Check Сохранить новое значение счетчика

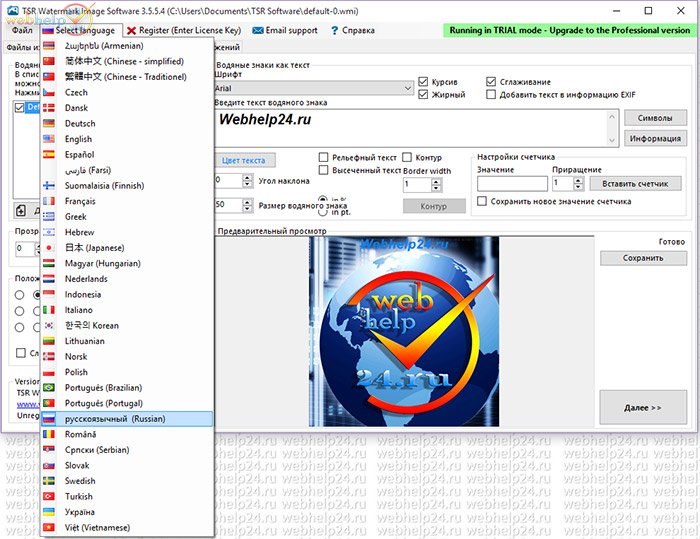(x=482, y=201)
